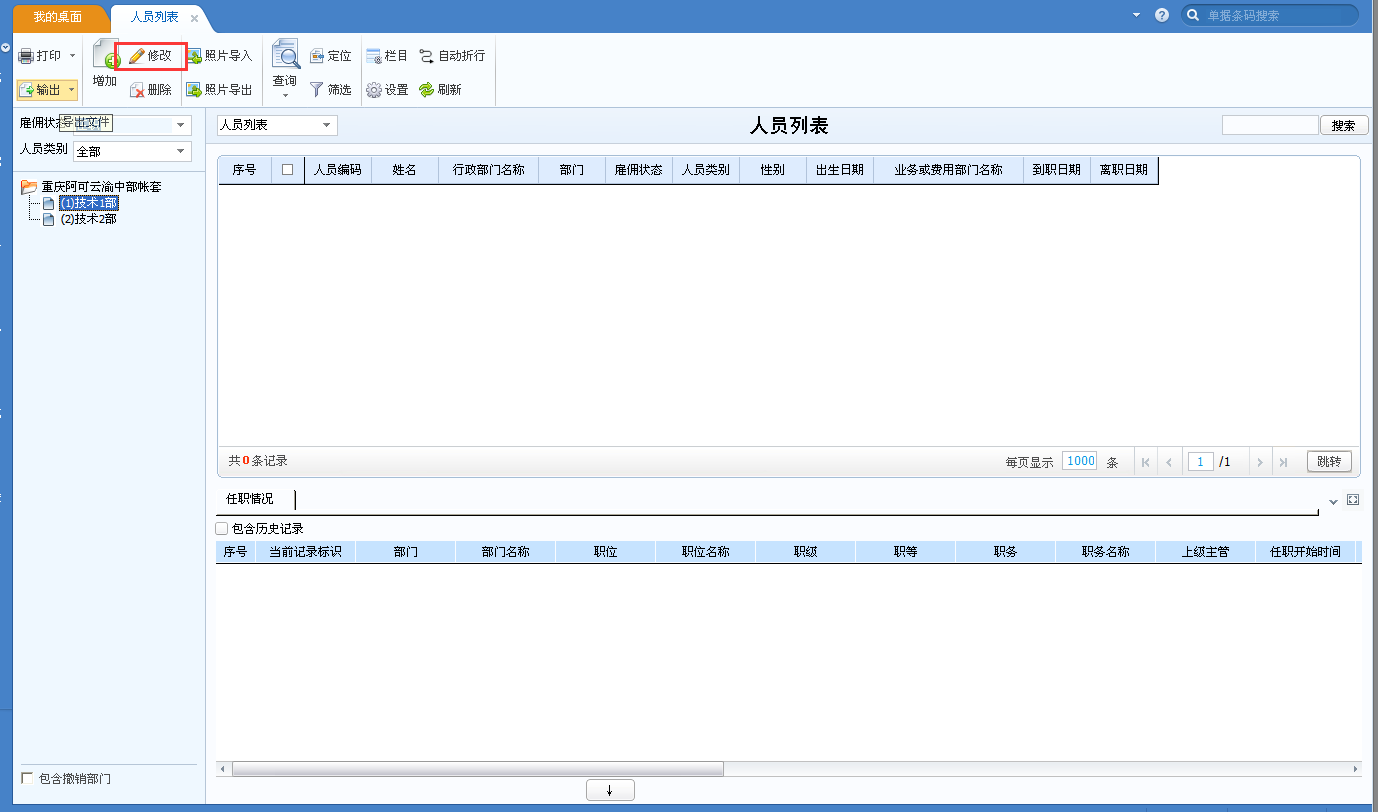Select the 增加 (add) icon
Viewport: 1378px width, 812px height.
click(104, 63)
